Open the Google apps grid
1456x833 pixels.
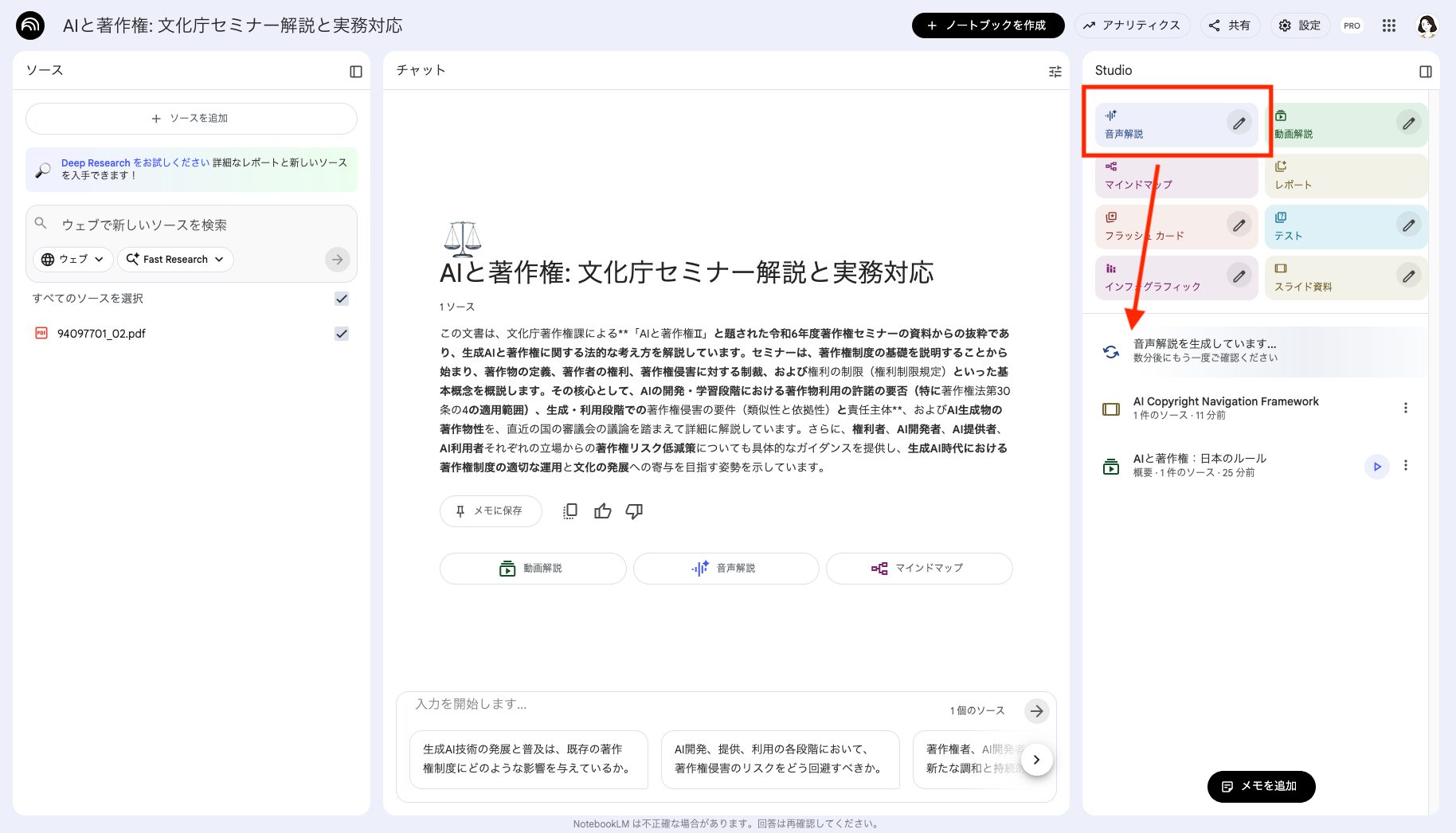point(1389,25)
